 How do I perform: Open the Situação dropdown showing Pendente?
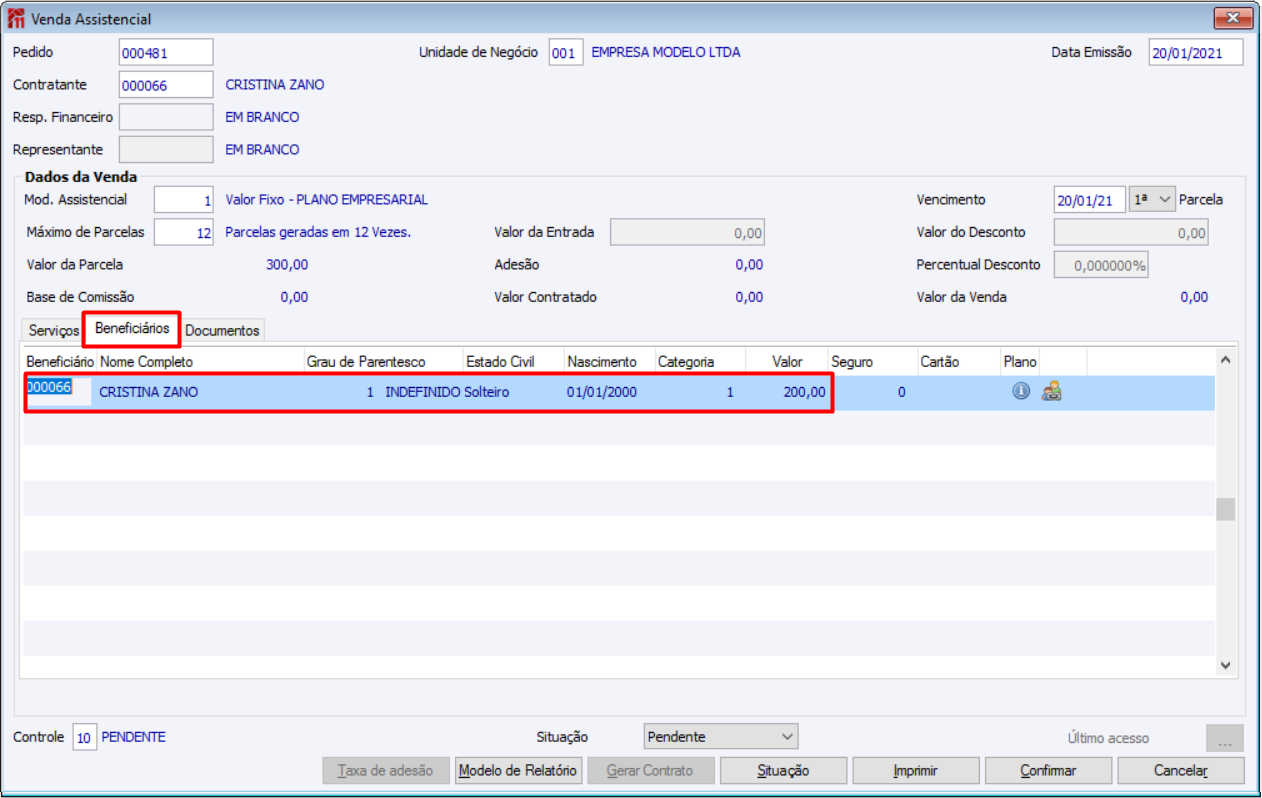720,737
